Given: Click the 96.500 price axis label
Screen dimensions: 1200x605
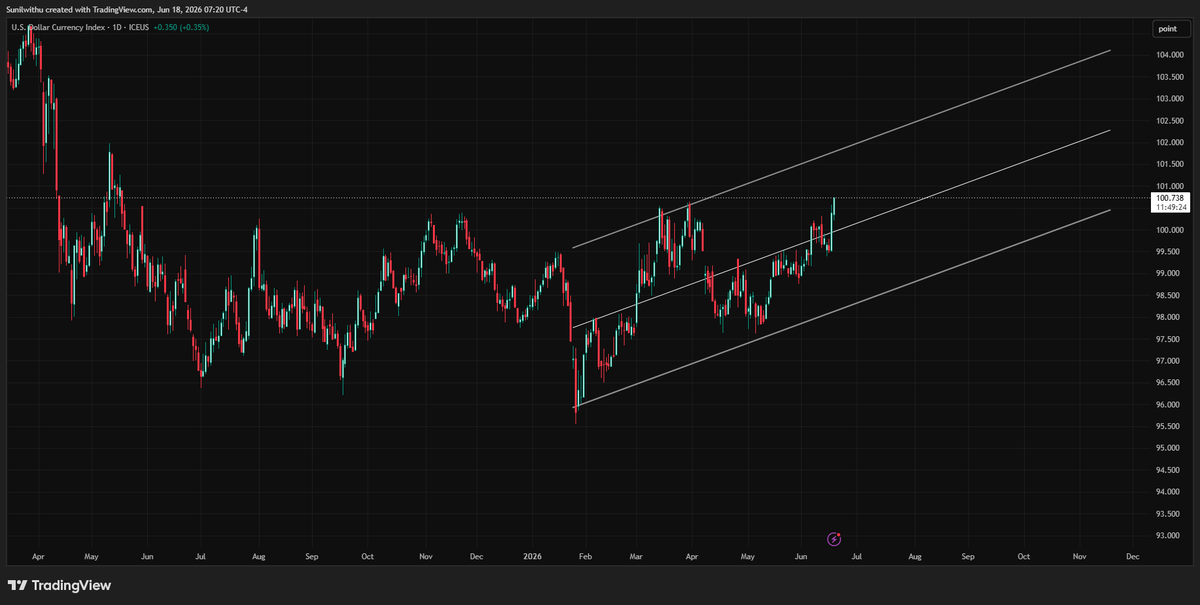Looking at the screenshot, I should [x=1170, y=383].
